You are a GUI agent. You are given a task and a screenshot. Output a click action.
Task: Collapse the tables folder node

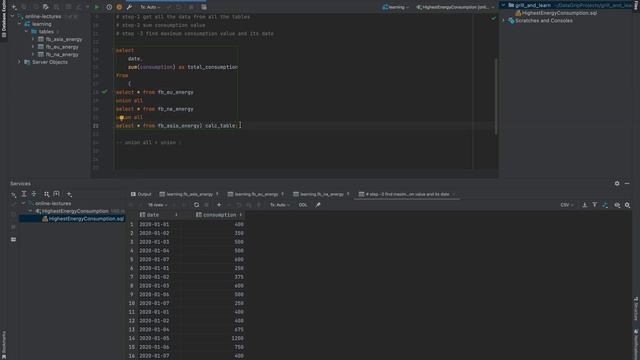point(27,31)
